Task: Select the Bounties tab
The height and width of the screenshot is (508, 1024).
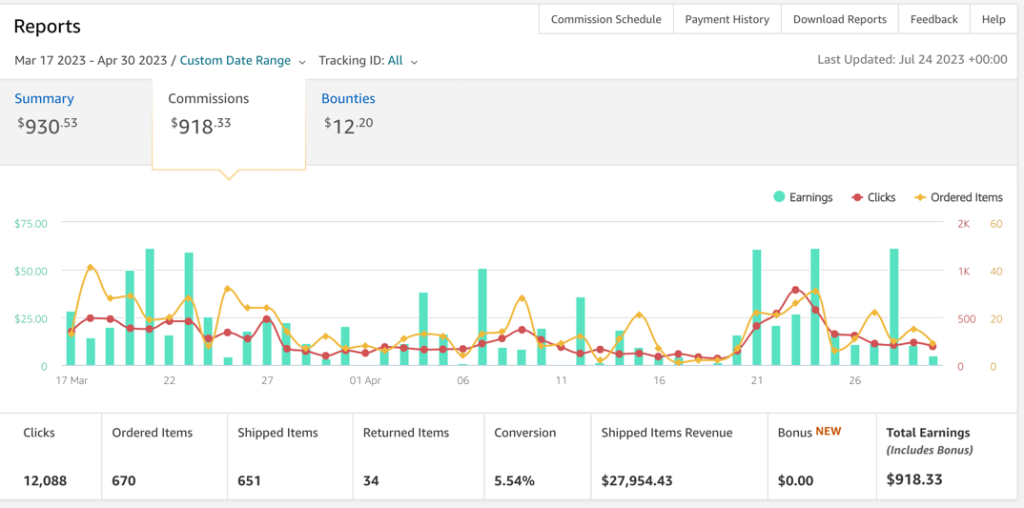Action: [x=348, y=99]
